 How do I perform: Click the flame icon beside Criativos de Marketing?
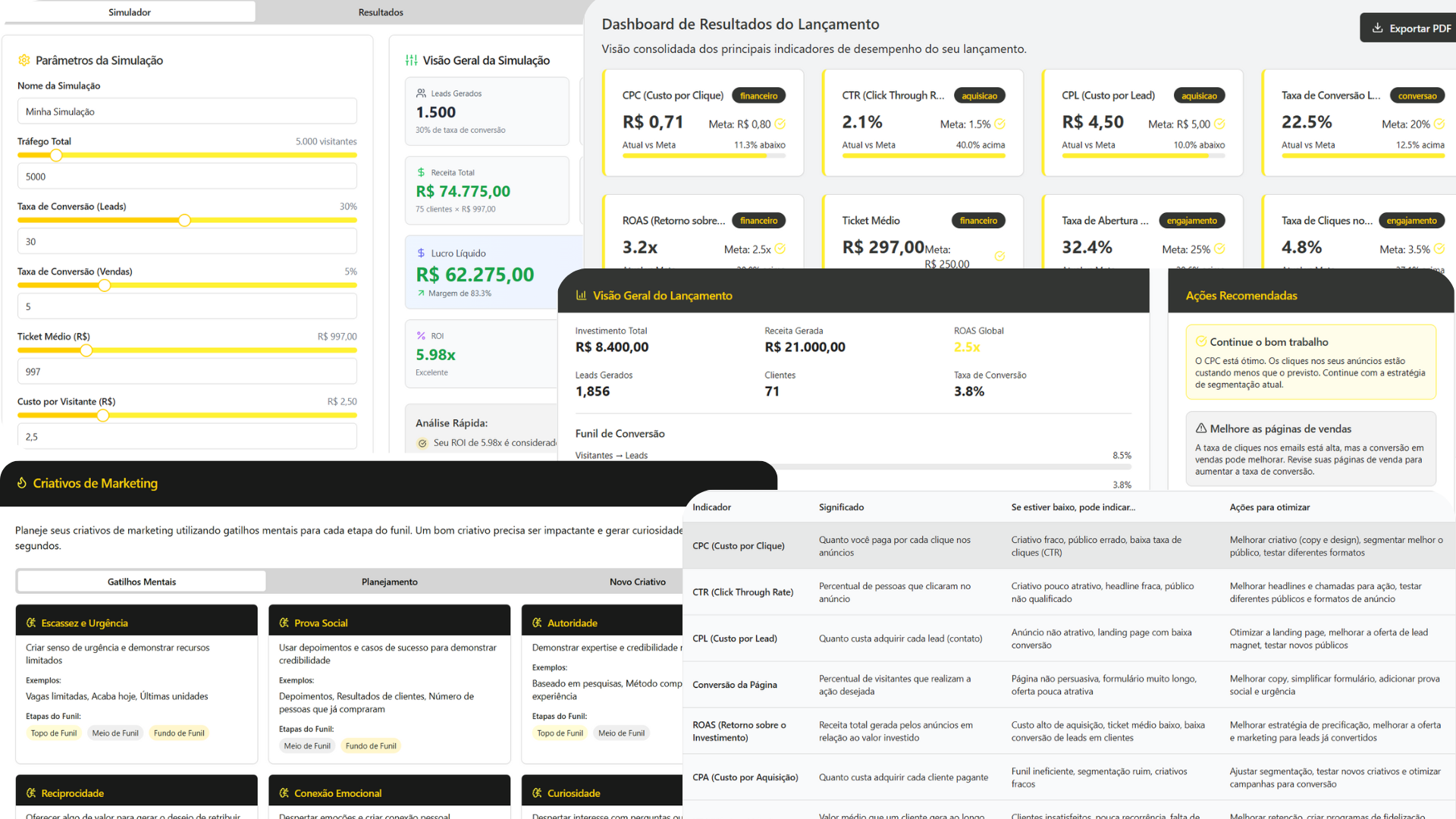click(22, 483)
